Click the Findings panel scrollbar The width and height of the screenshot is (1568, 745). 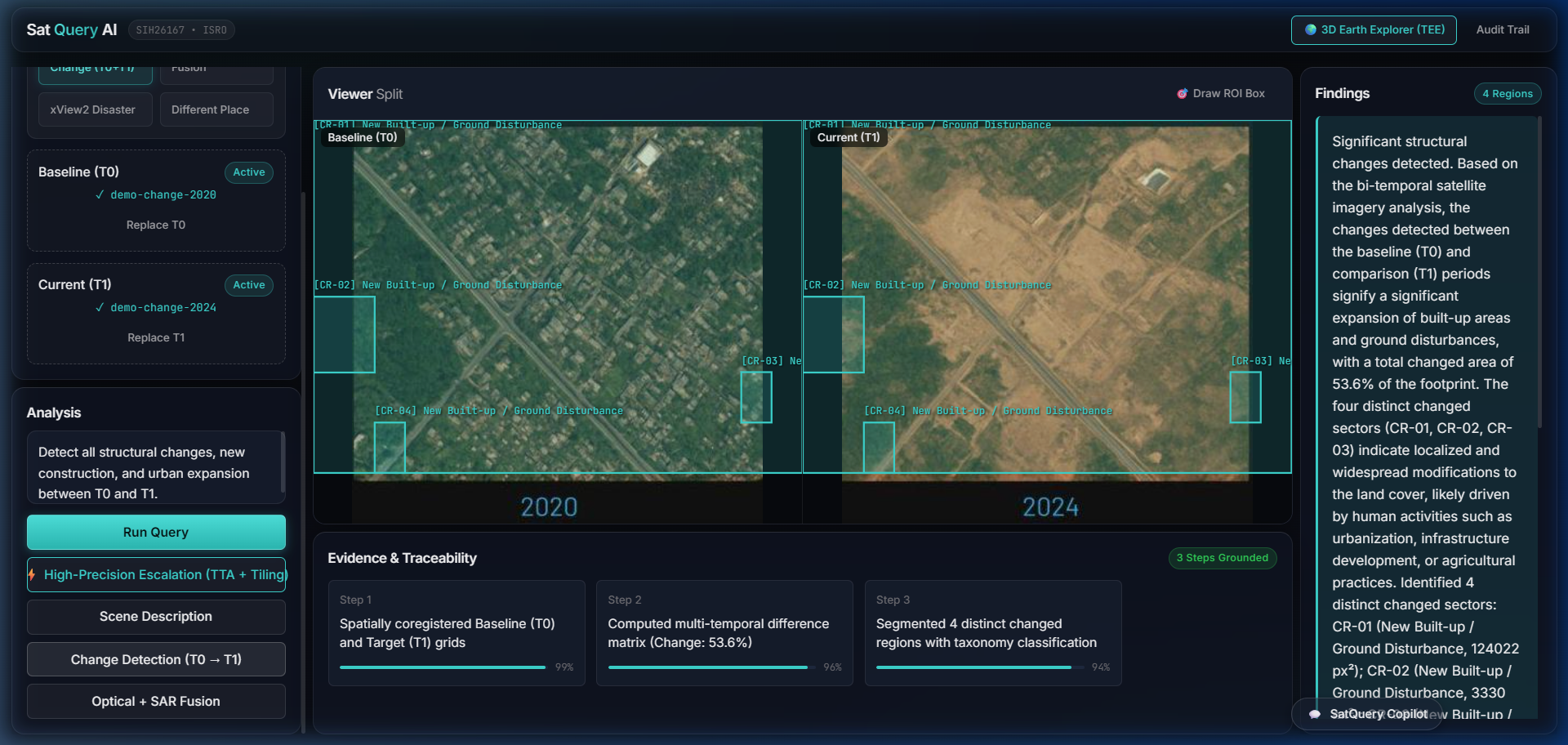(x=1539, y=272)
